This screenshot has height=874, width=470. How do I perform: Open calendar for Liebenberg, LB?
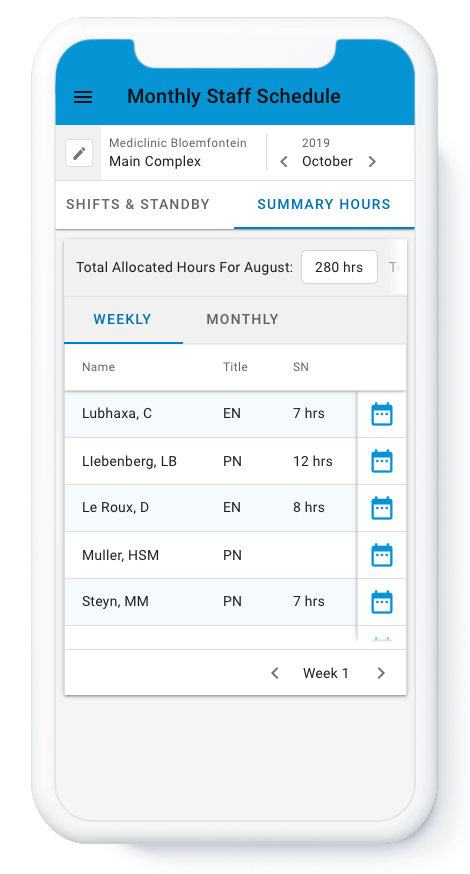[382, 462]
